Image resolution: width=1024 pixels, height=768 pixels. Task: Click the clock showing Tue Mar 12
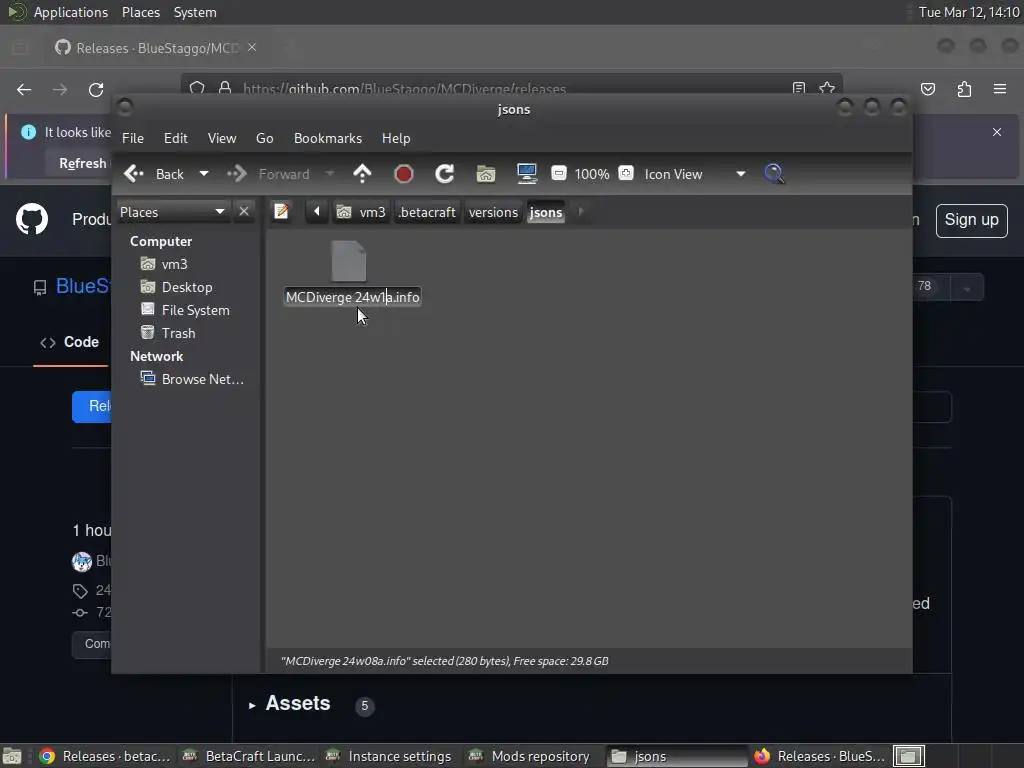pyautogui.click(x=968, y=12)
